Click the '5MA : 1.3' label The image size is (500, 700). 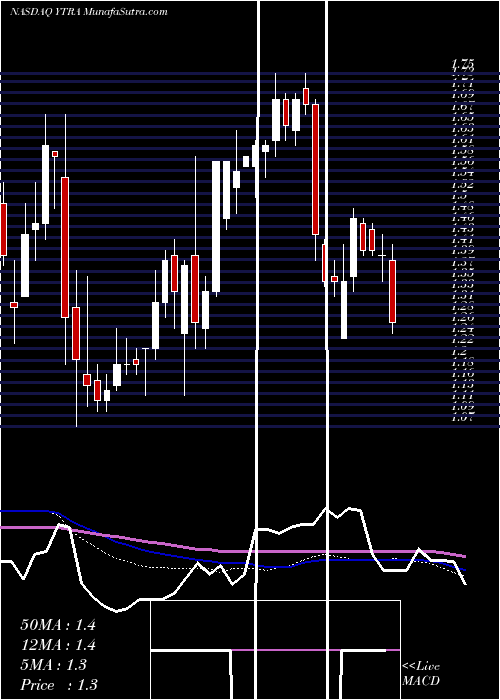(54, 665)
